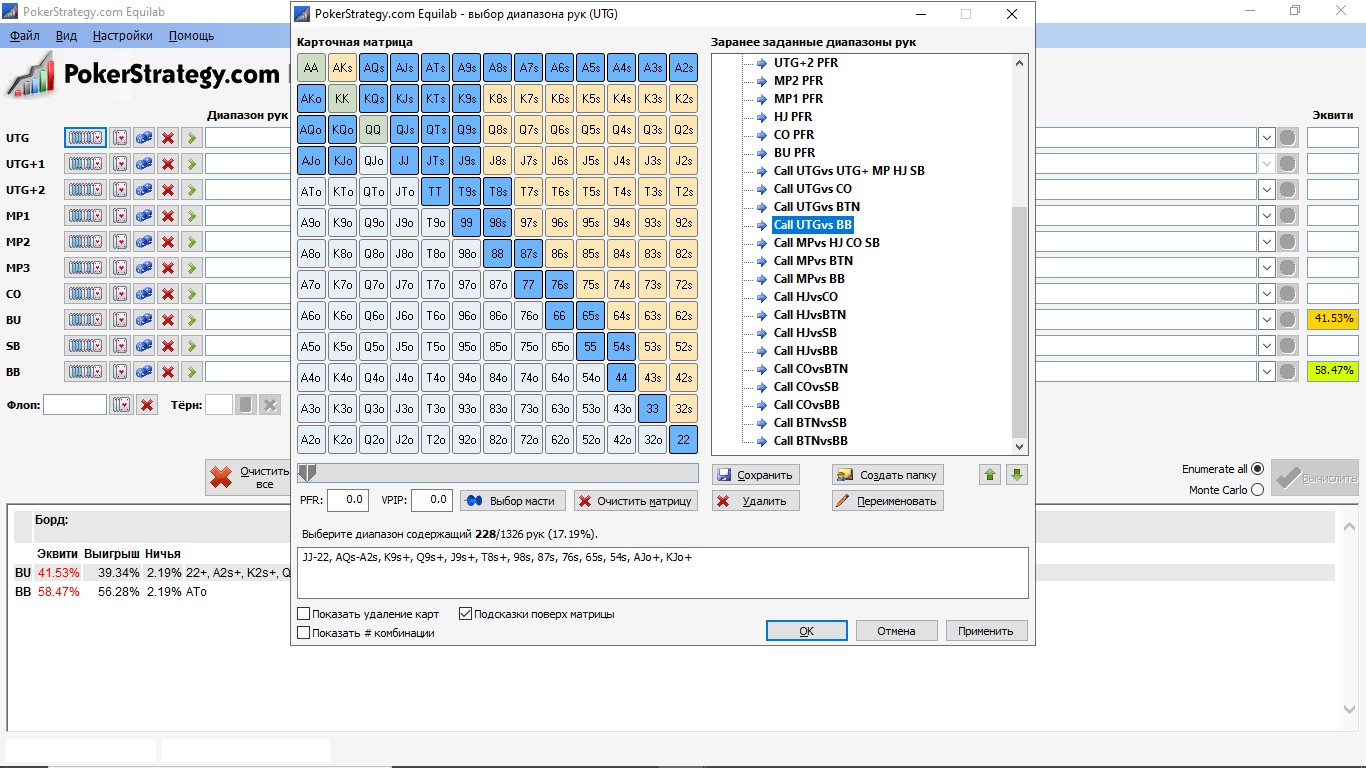The height and width of the screenshot is (768, 1366).
Task: Open the hand range selector for BB
Action: (x=85, y=371)
